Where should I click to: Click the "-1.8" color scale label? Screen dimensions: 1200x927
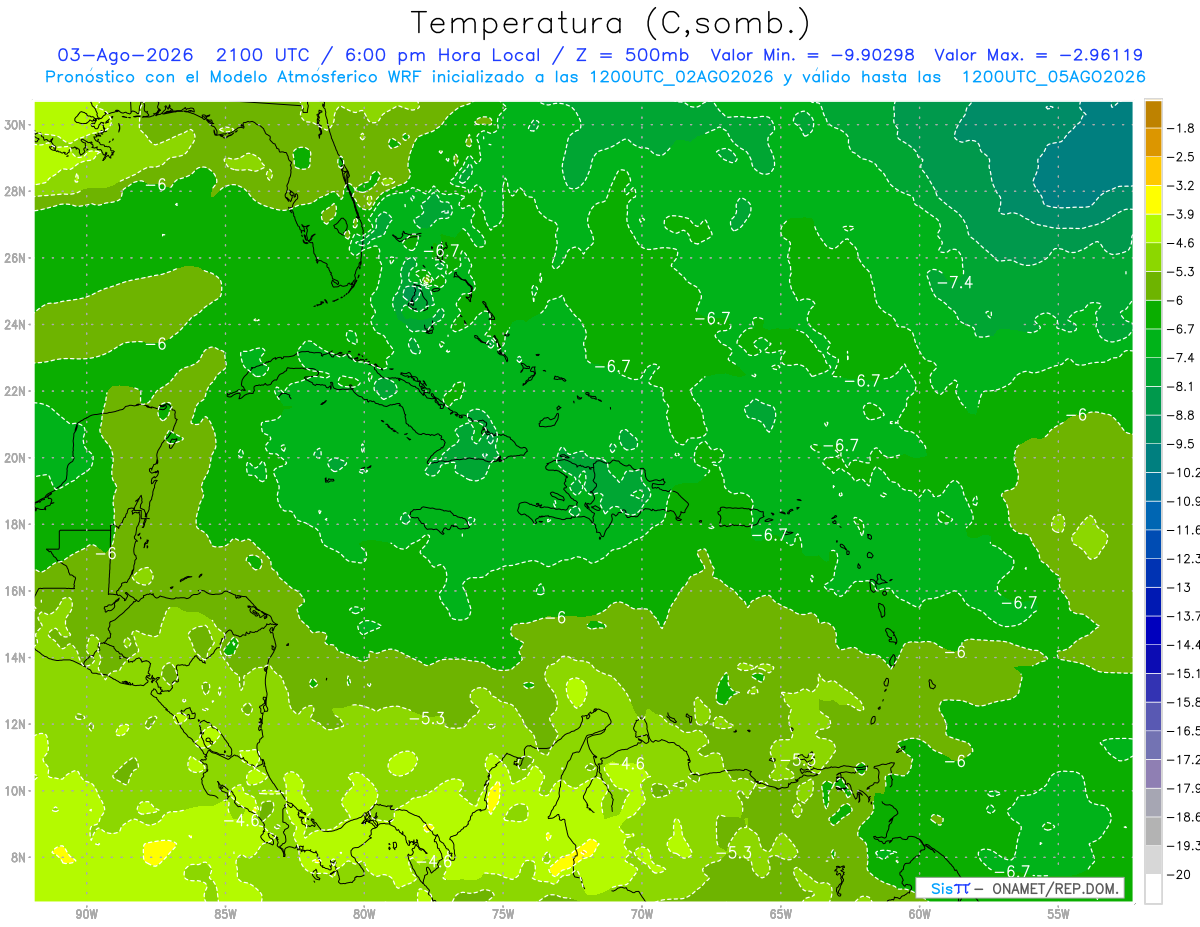tap(1180, 128)
